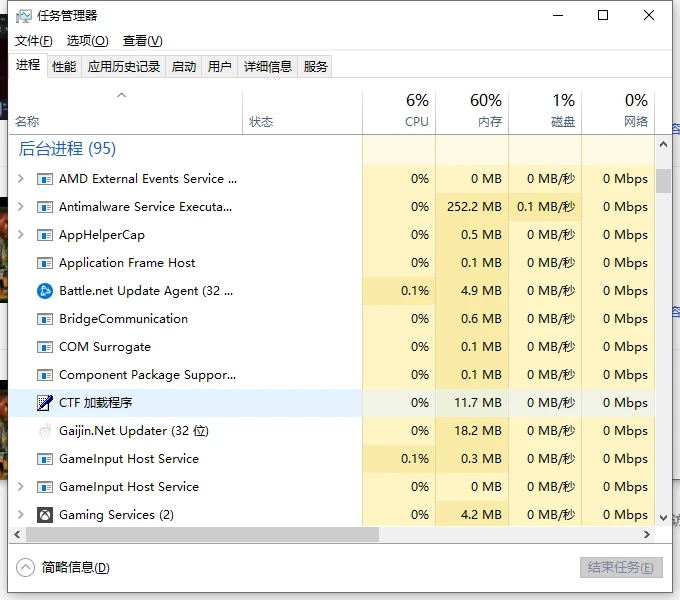Open the 文件(F) menu
This screenshot has width=680, height=600.
[33, 41]
